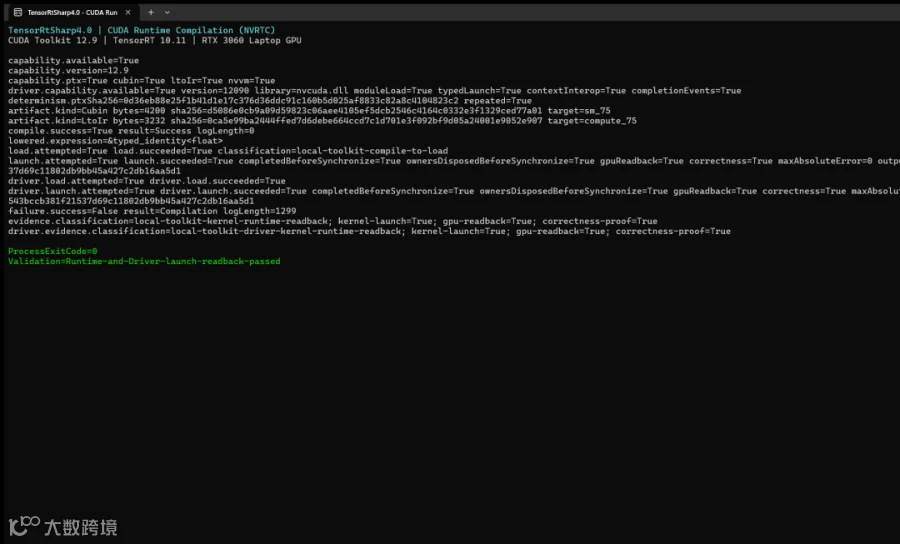Click the terminal icon in the tab

18,12
